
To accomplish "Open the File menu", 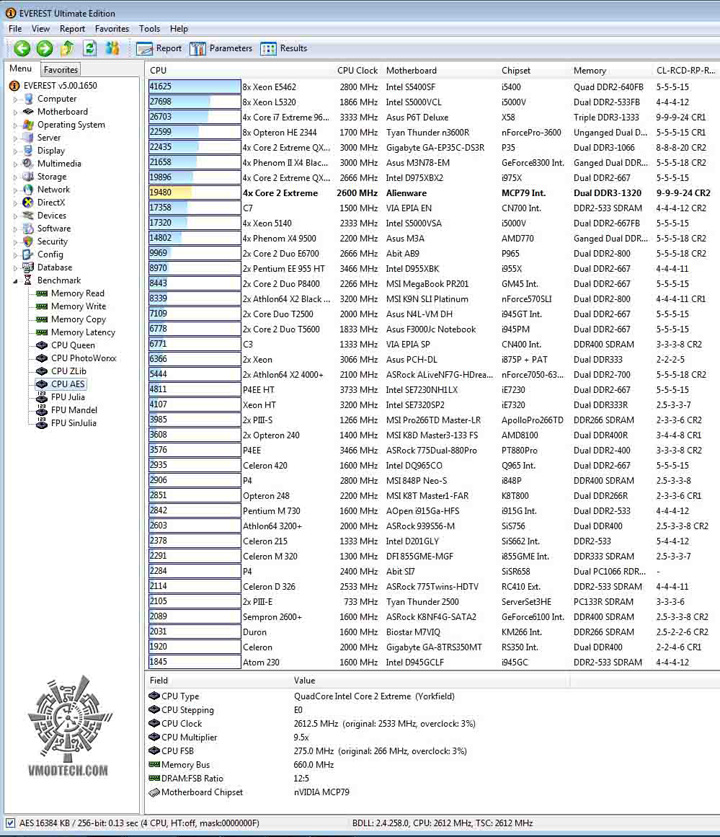I will click(x=15, y=29).
